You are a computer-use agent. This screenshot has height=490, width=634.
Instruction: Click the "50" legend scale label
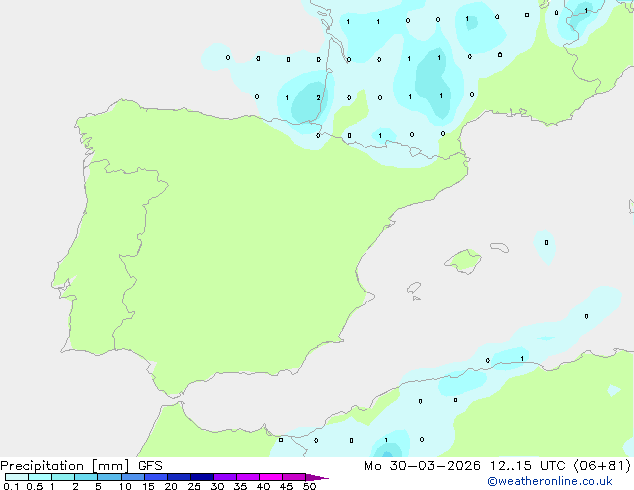[x=309, y=486]
